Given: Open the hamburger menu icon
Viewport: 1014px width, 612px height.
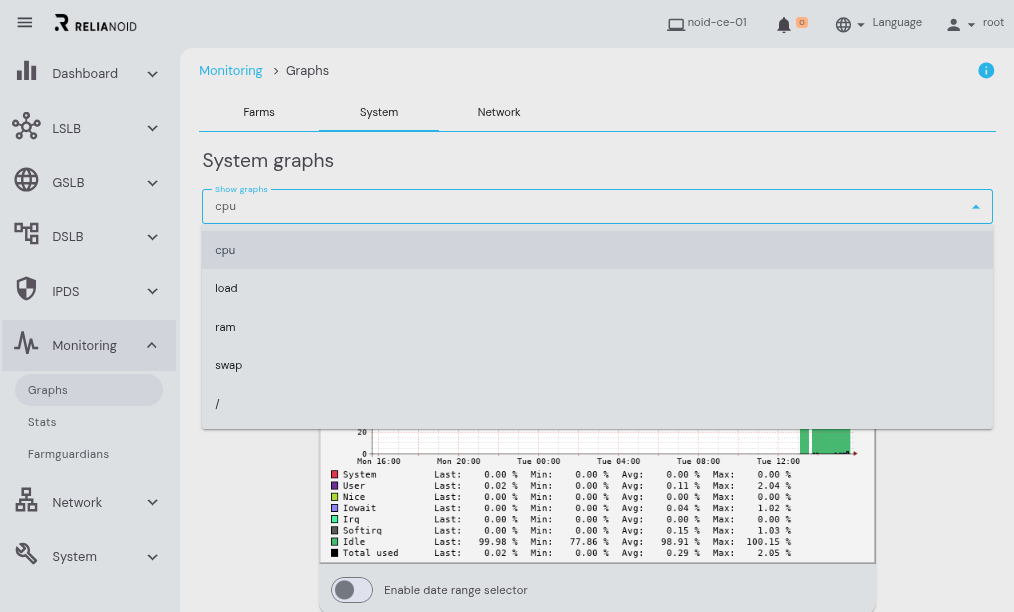Looking at the screenshot, I should (25, 23).
